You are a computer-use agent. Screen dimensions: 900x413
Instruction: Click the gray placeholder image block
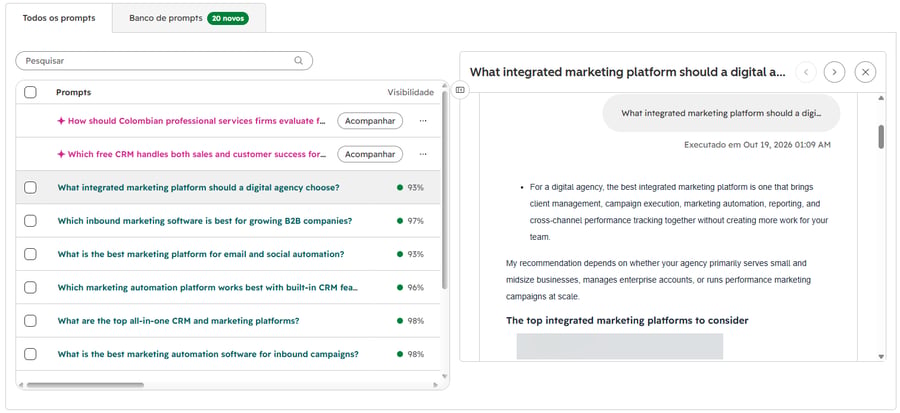click(620, 346)
